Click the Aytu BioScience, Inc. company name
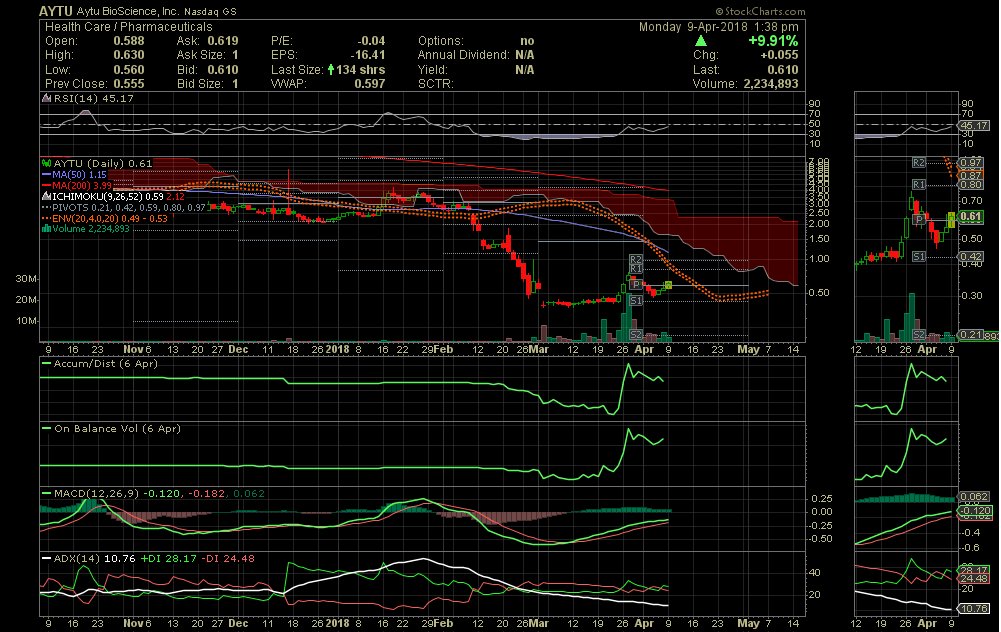Image resolution: width=1001 pixels, height=632 pixels. pos(128,11)
